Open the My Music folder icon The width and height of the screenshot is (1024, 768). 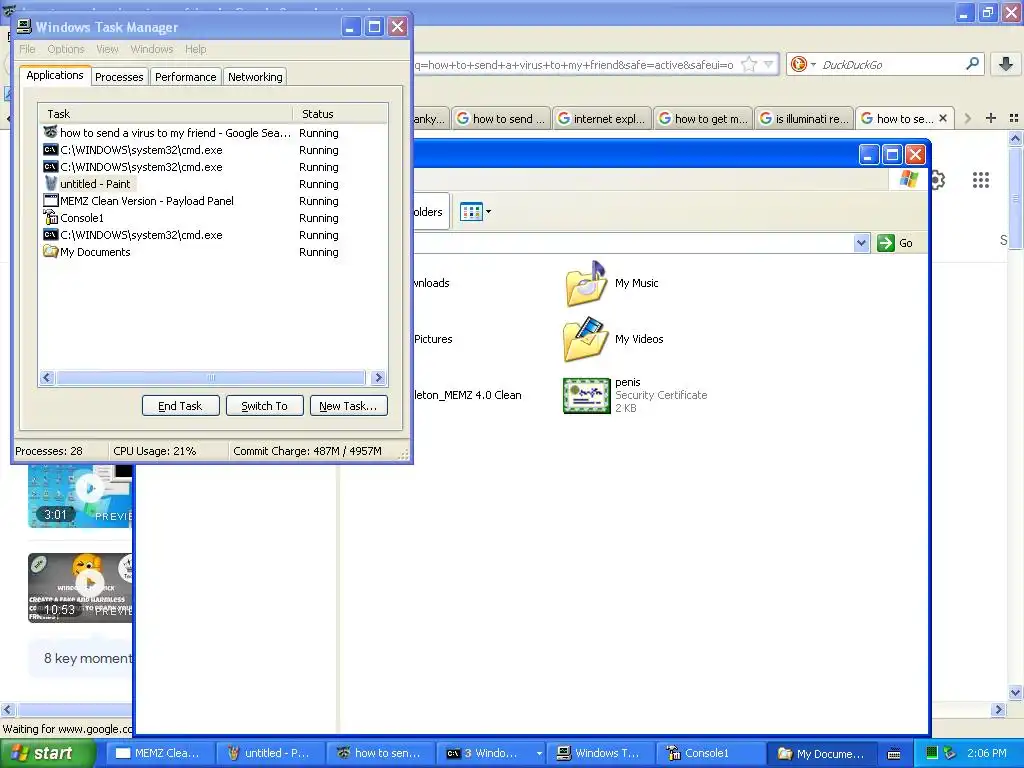pyautogui.click(x=585, y=283)
